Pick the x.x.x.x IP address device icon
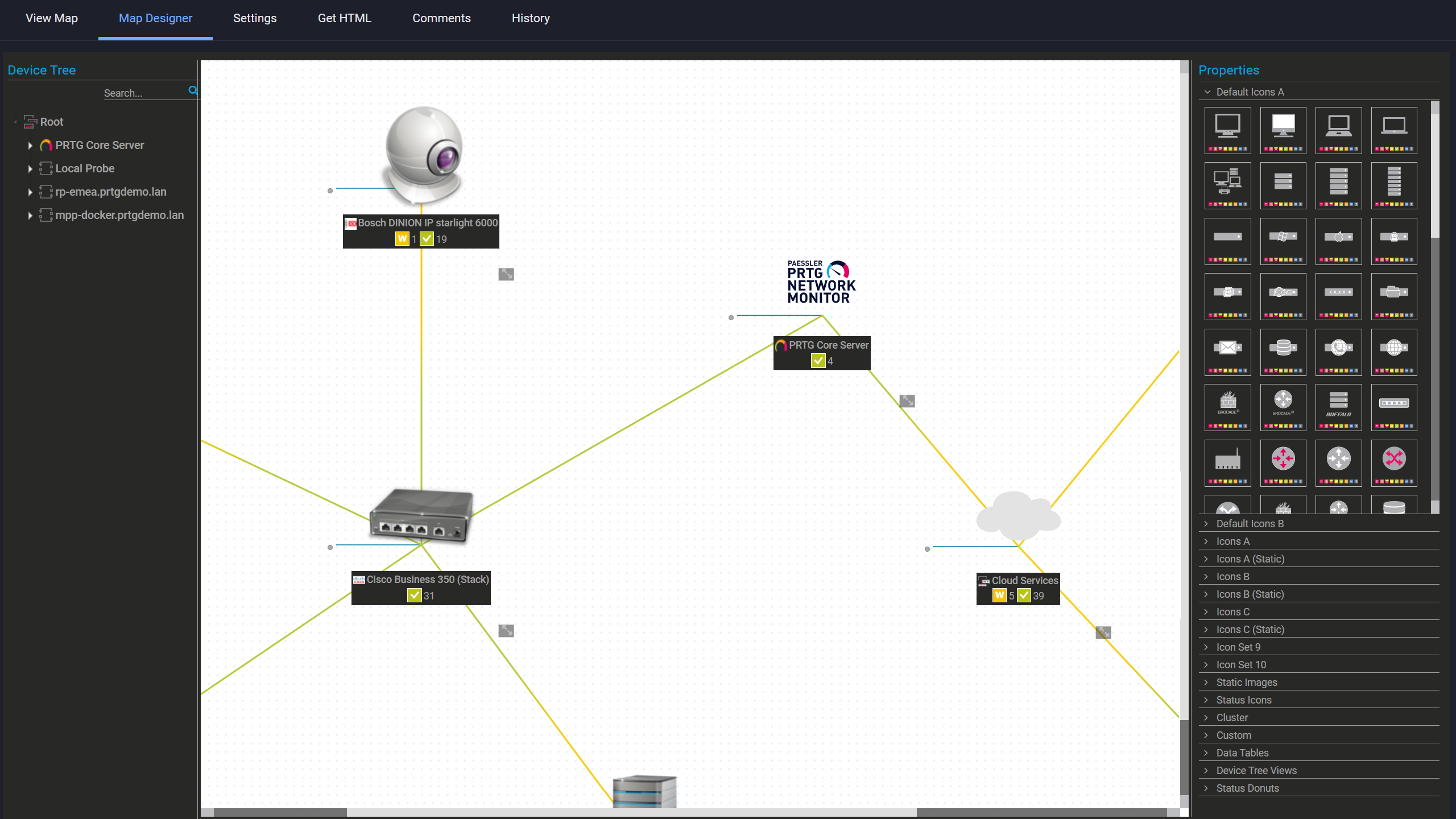The height and width of the screenshot is (819, 1456). point(1339,296)
